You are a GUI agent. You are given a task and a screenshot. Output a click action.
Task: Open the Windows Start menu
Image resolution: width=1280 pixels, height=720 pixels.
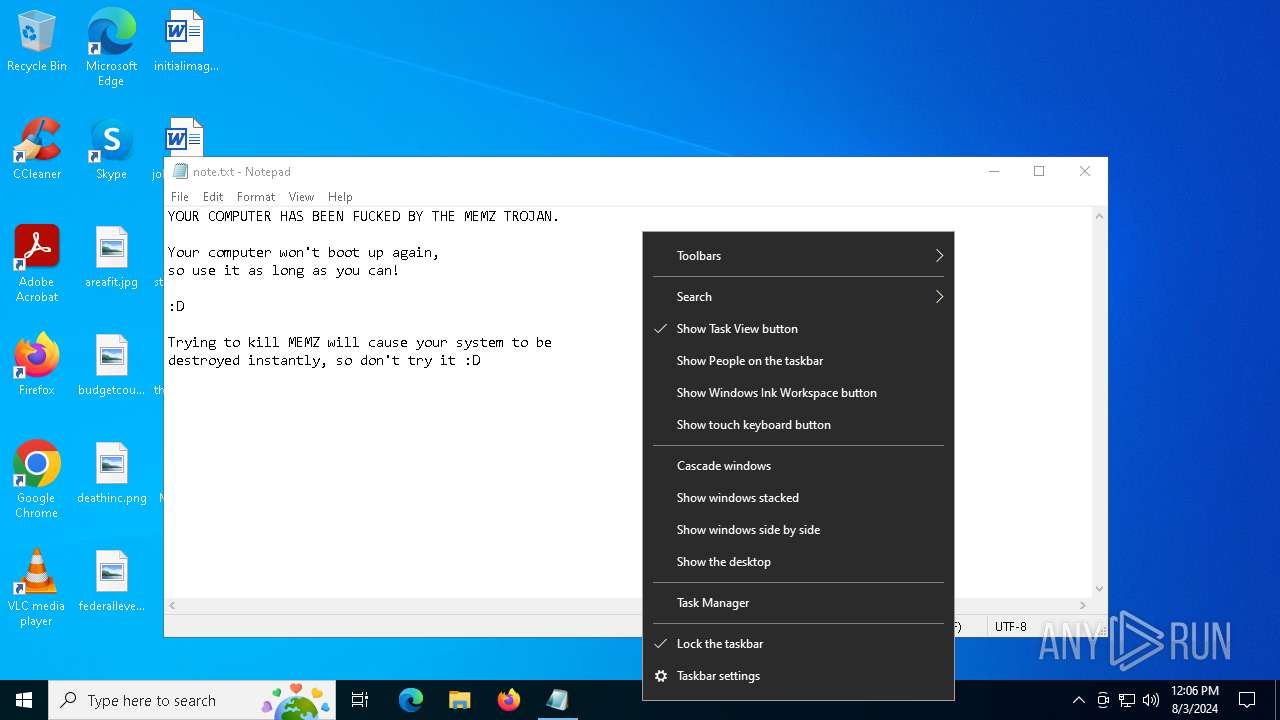(x=24, y=700)
